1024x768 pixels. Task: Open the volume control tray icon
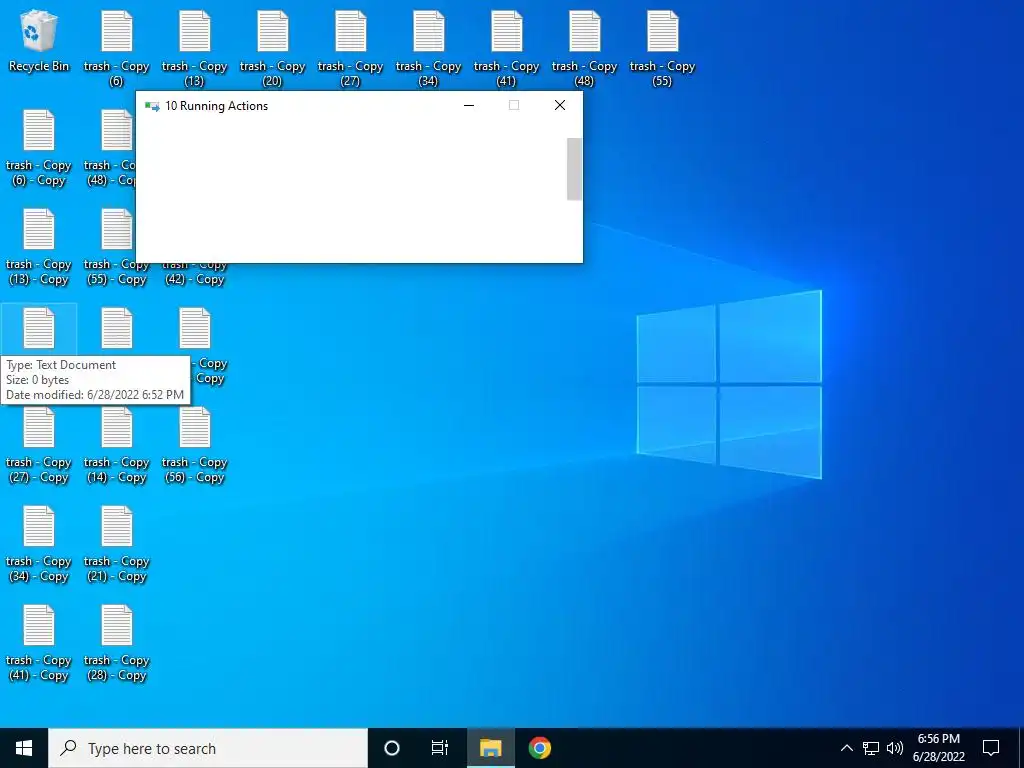pyautogui.click(x=895, y=748)
